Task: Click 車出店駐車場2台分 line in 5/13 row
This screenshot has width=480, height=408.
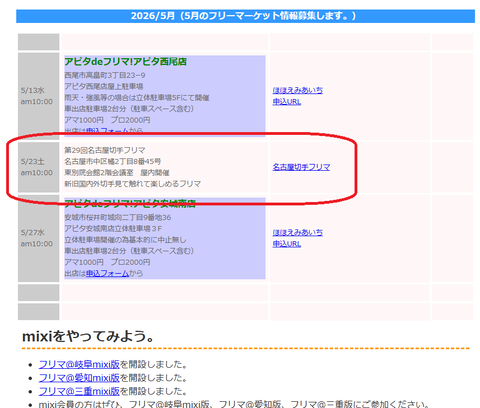Action: [x=129, y=109]
